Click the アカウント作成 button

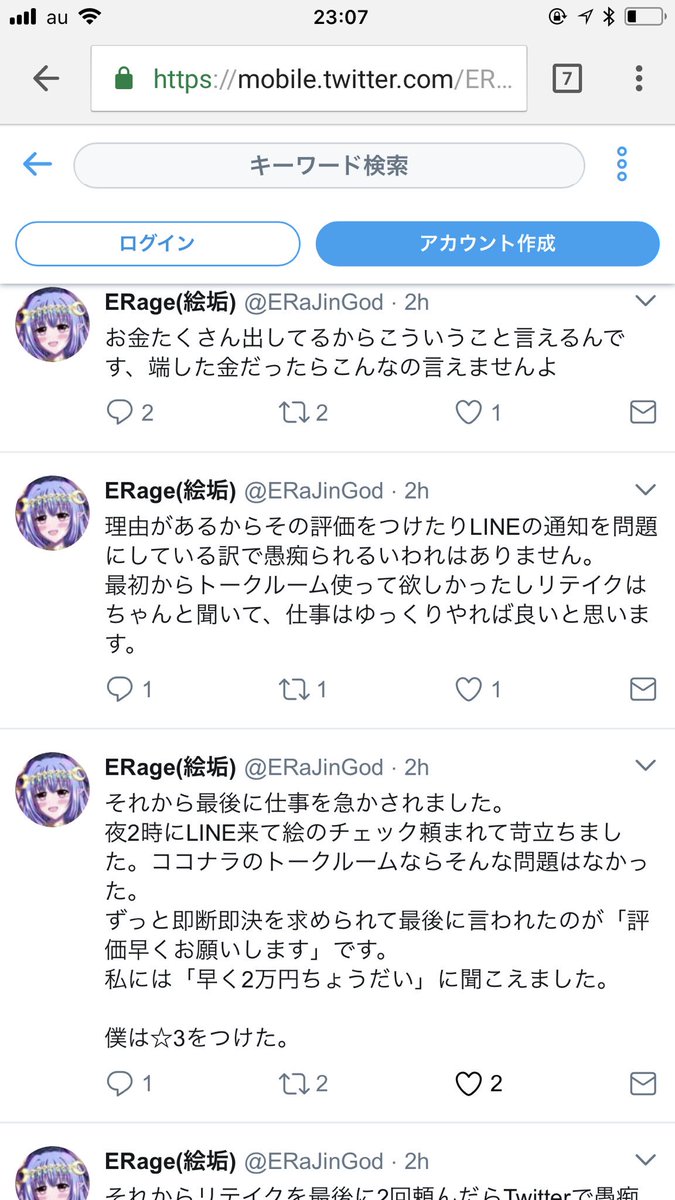coord(488,243)
